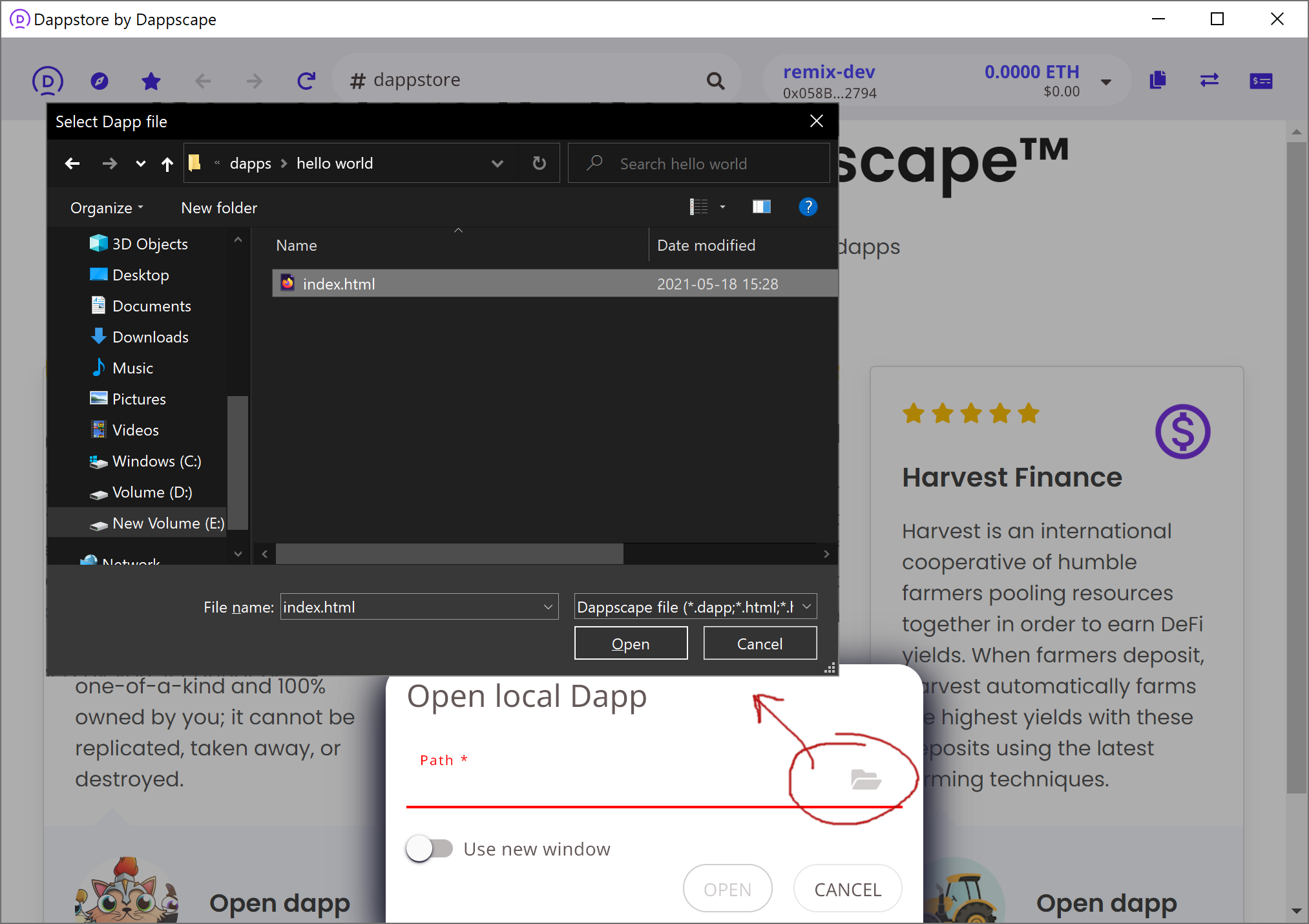
Task: Click the hello world breadcrumb segment
Action: click(x=335, y=163)
